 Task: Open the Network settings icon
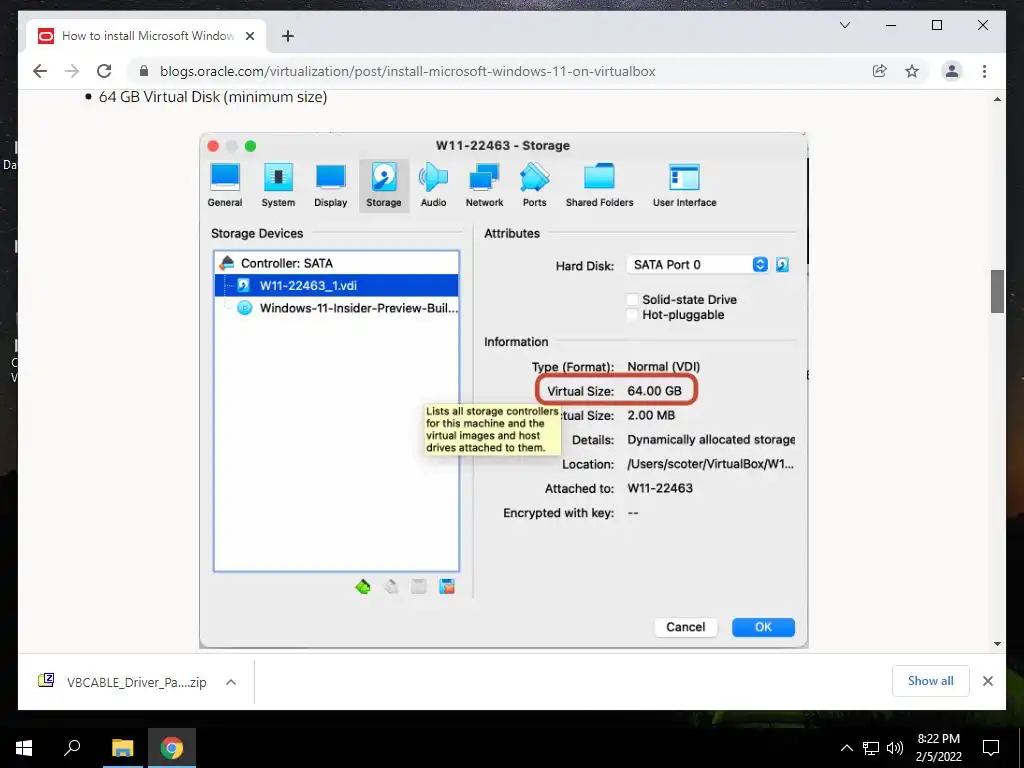[x=485, y=185]
